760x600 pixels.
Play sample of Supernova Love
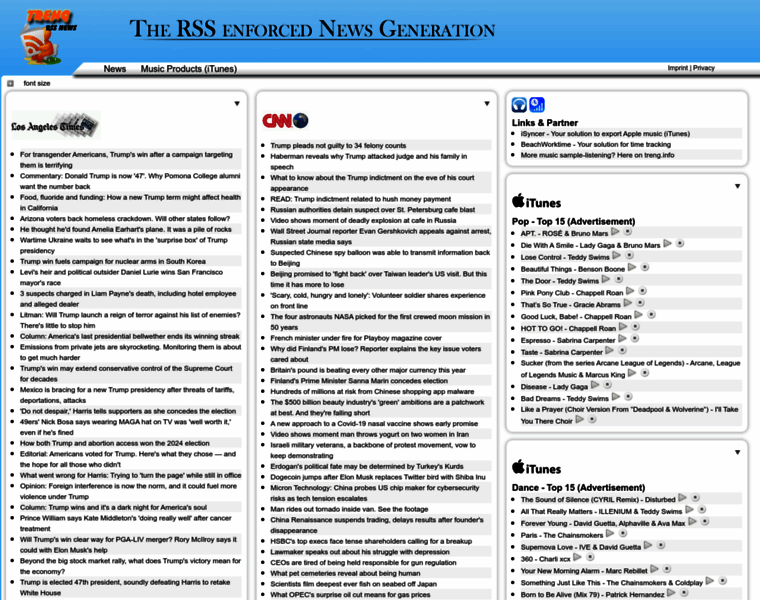coord(648,545)
